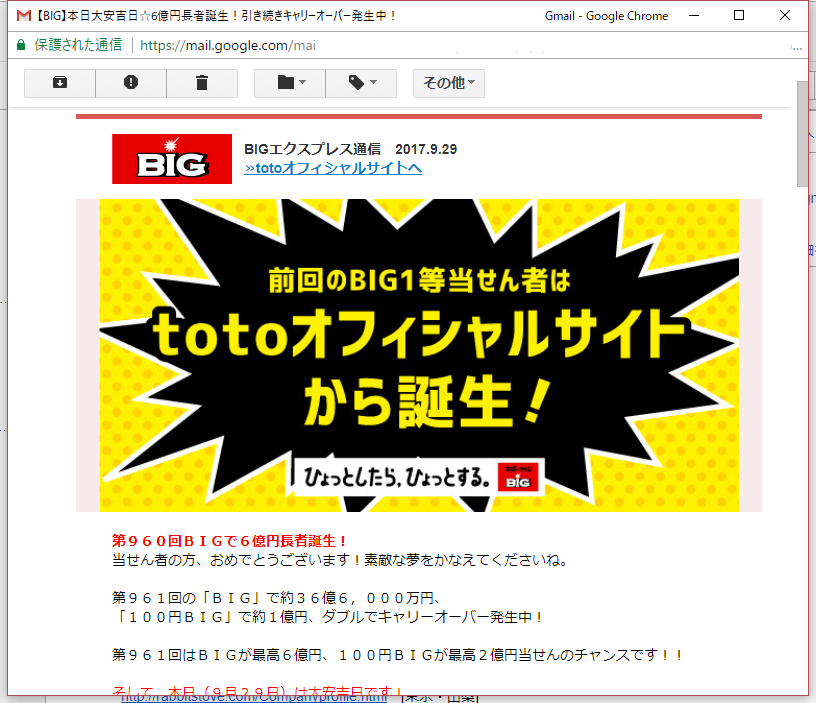Click the ひょっとしたら、ひょっとする。 slogan in the banner
Viewport: 816px width, 703px height.
pos(397,477)
